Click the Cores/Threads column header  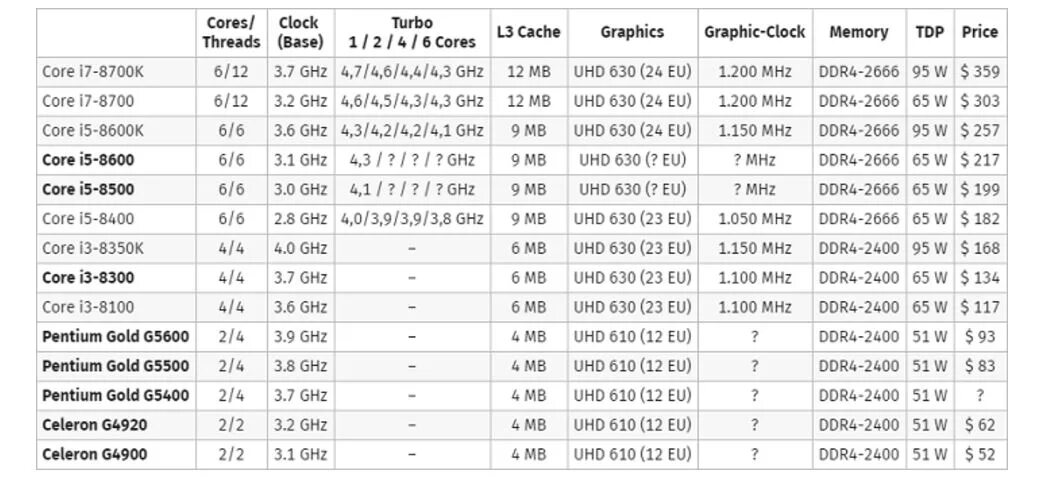click(231, 32)
